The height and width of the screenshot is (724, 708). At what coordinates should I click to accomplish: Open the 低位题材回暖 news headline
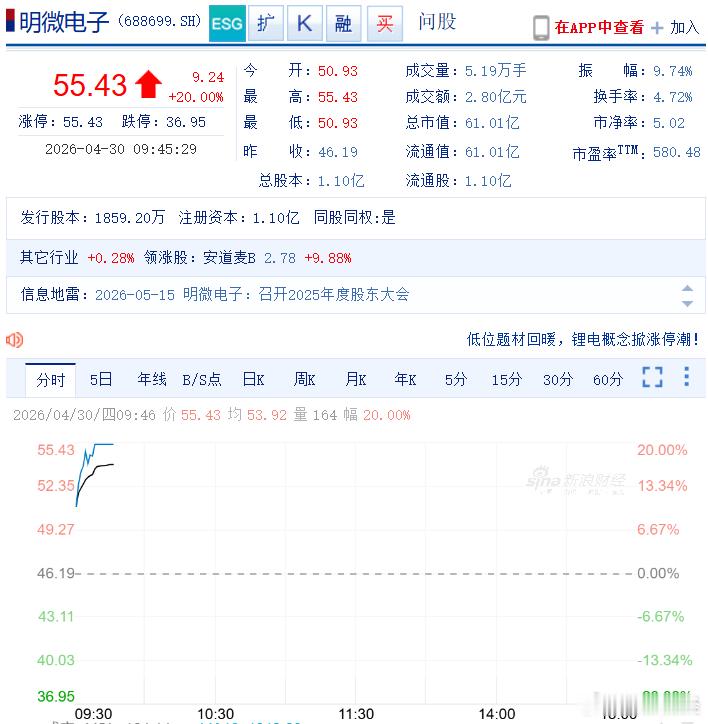583,339
